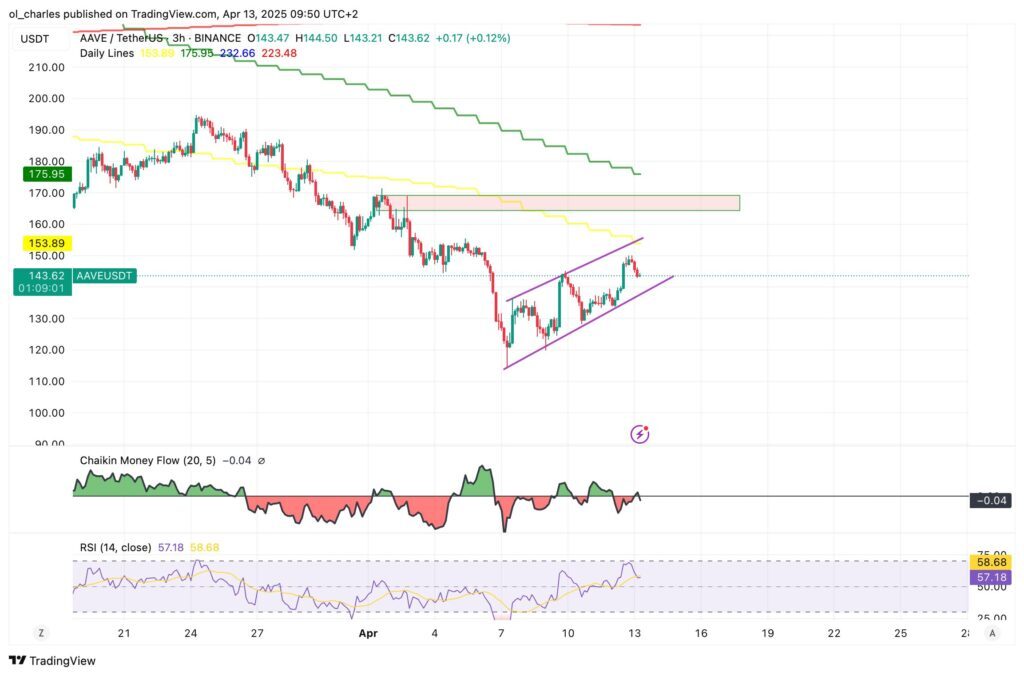Screen dimensions: 1024x676
Task: Open the AAVE / TetherUS symbol legend
Action: 122,38
